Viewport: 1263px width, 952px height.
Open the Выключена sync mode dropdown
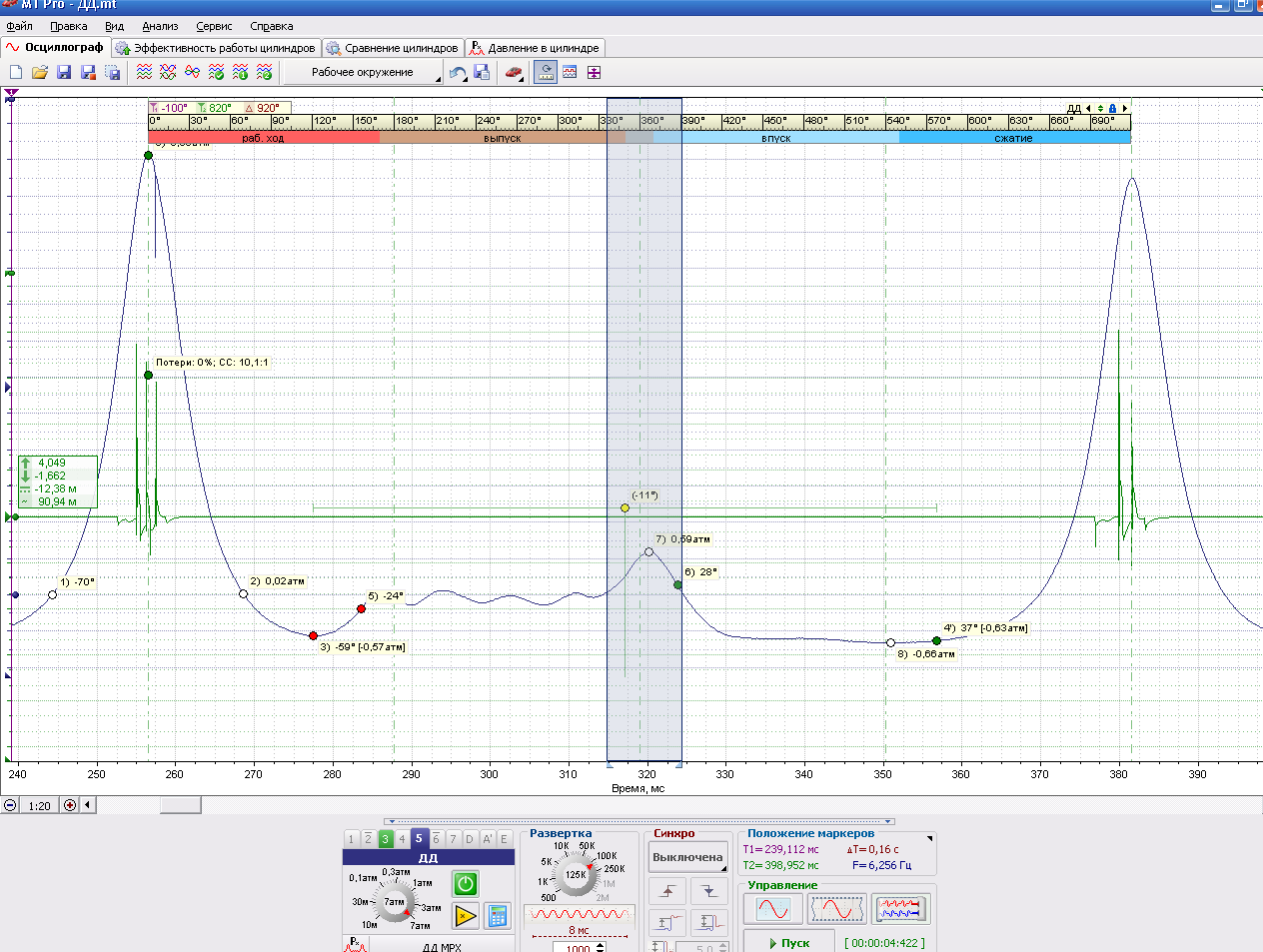point(687,857)
